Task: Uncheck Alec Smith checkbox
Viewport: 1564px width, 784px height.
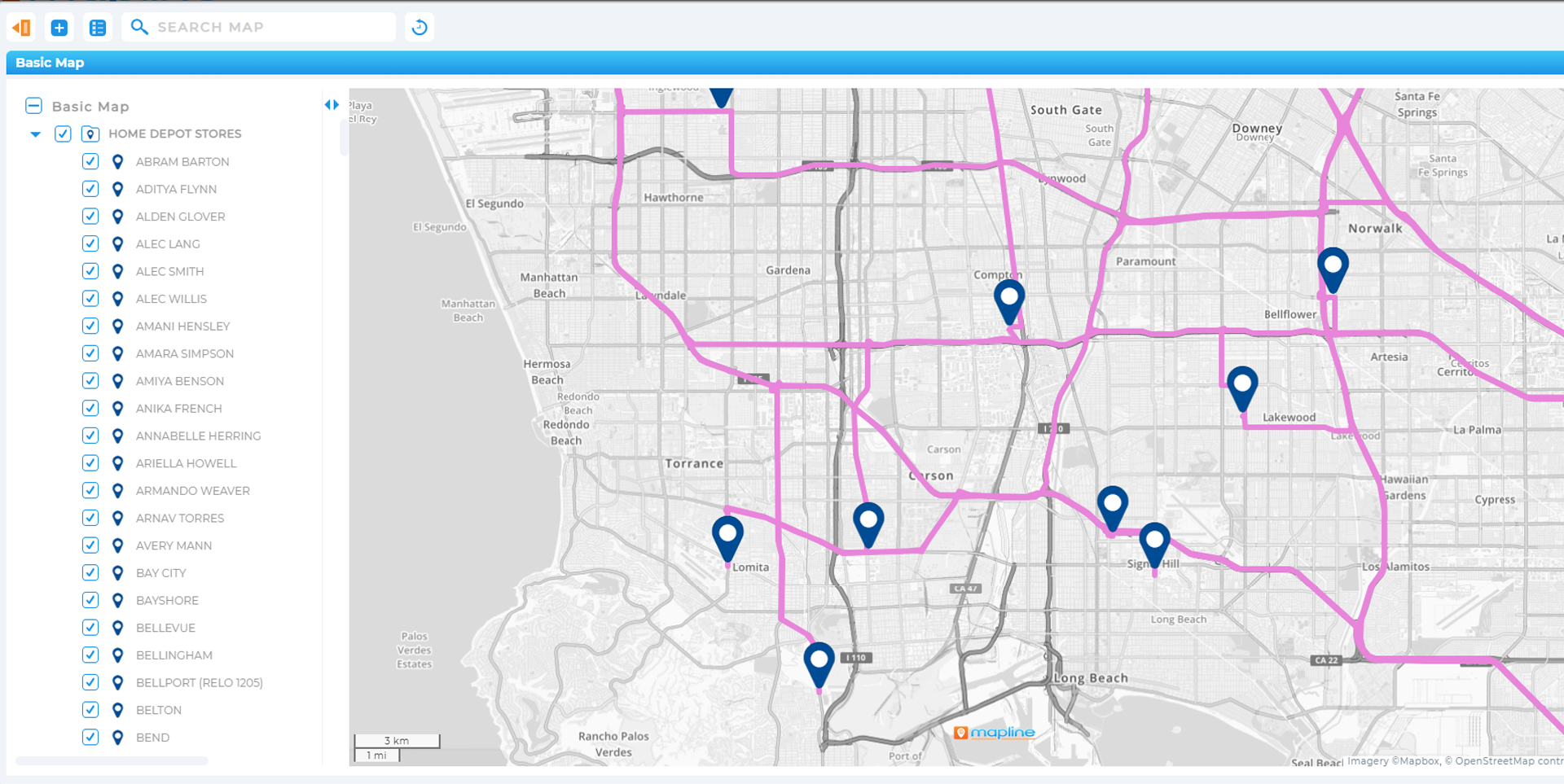Action: point(90,271)
